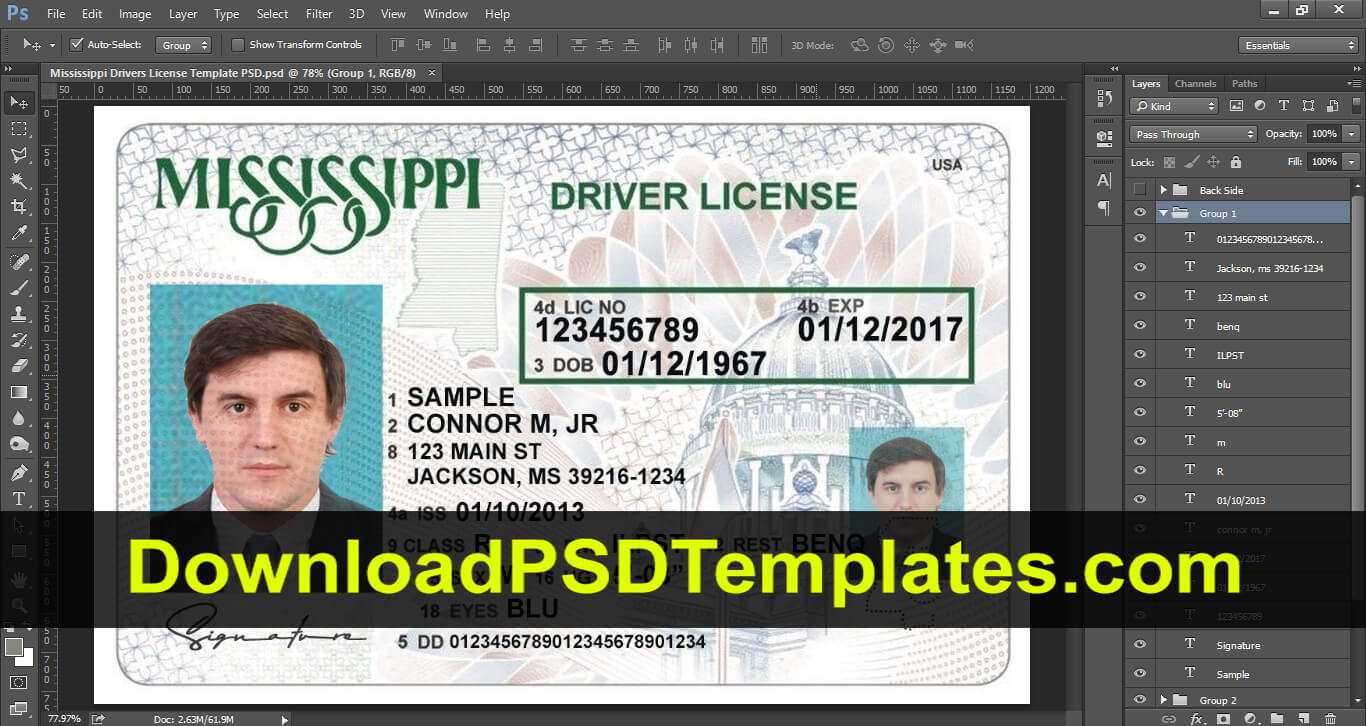Hide the 'benq' text layer
The image size is (1366, 726).
click(1140, 325)
